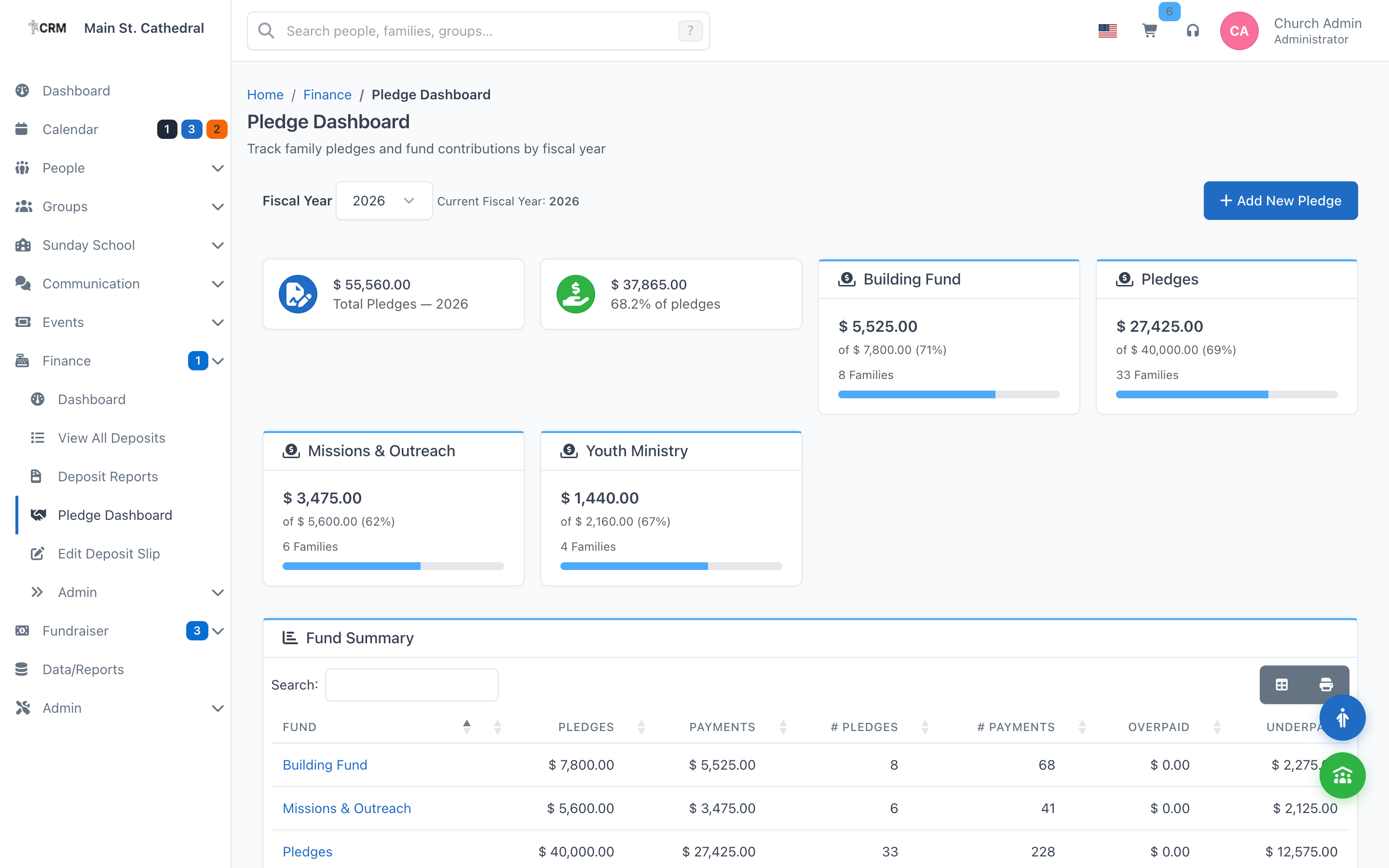Open search help question mark
Viewport: 1389px width, 868px height.
(x=690, y=31)
